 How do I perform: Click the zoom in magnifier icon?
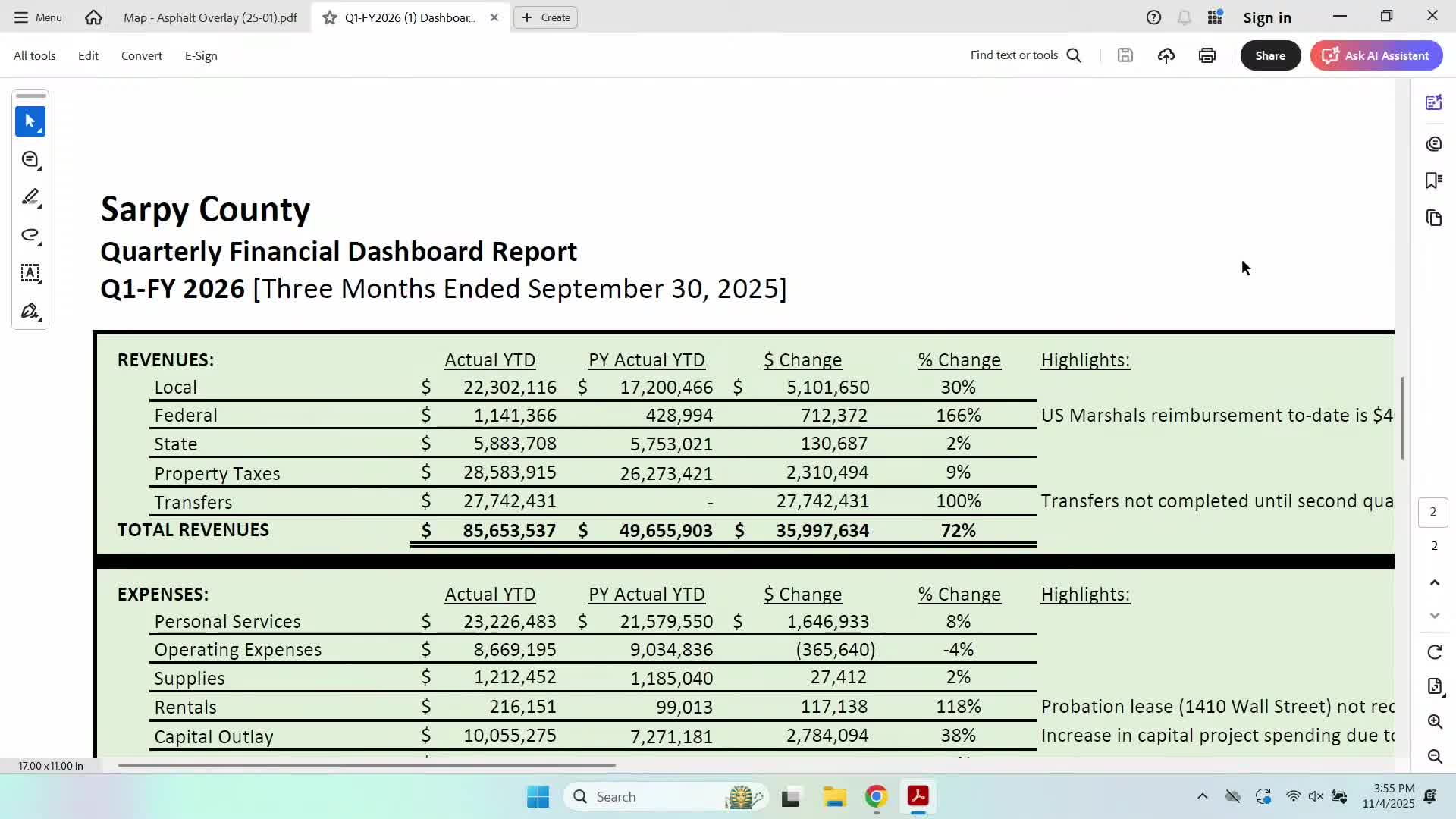(1434, 721)
